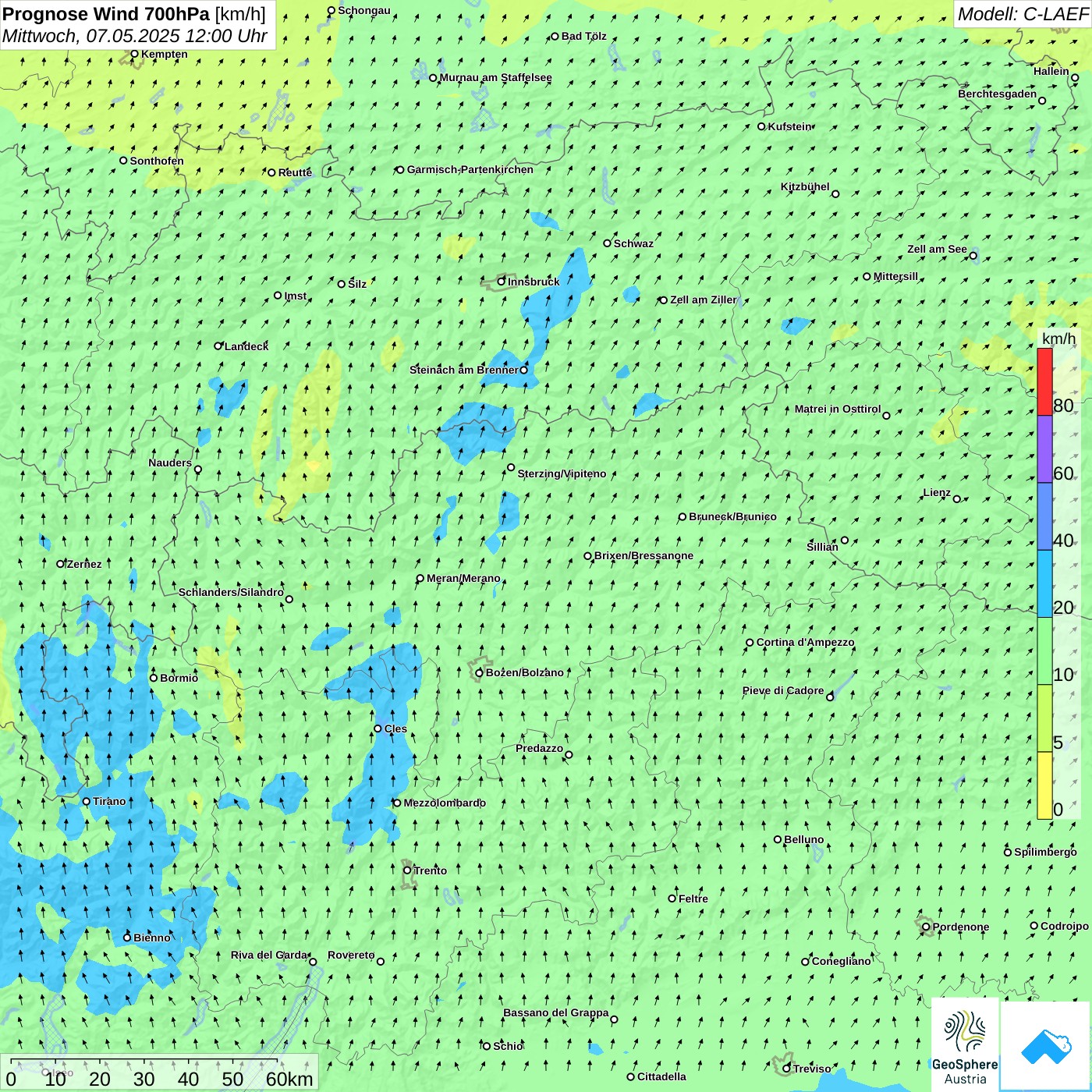Click the 'Steinach am Brenner' label
Screen dimensions: 1092x1092
(463, 370)
